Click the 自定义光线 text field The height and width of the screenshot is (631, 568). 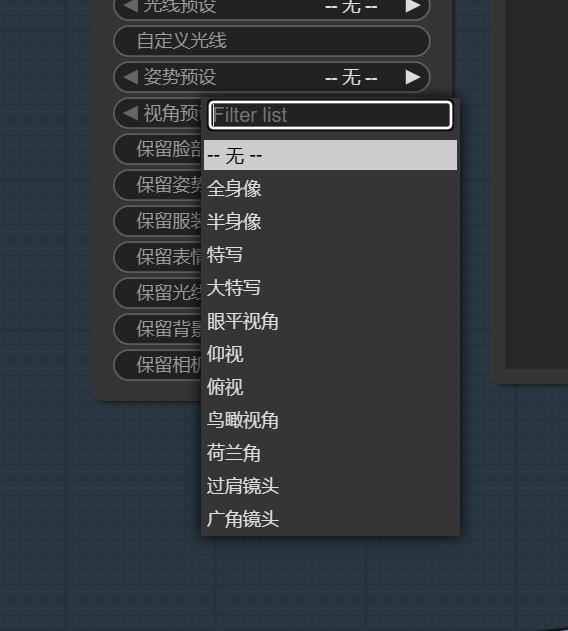point(272,41)
